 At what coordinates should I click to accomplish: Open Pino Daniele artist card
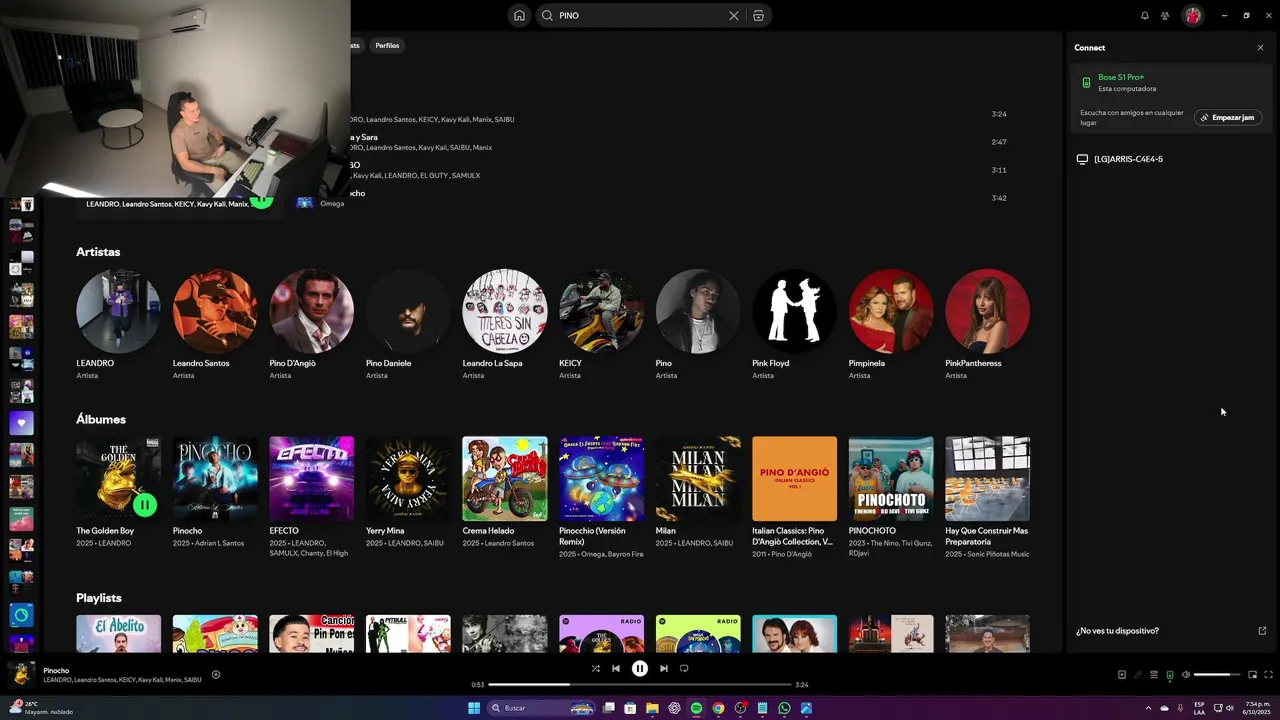click(x=408, y=324)
